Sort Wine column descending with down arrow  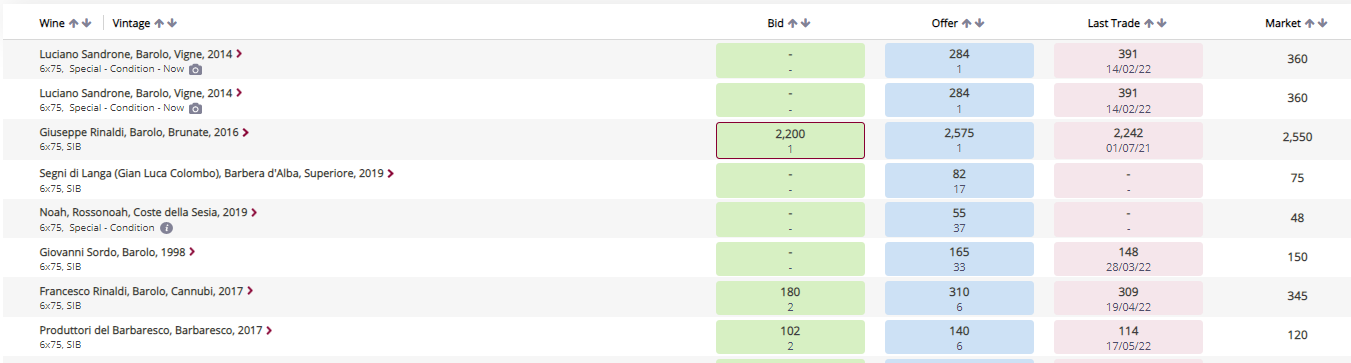87,23
